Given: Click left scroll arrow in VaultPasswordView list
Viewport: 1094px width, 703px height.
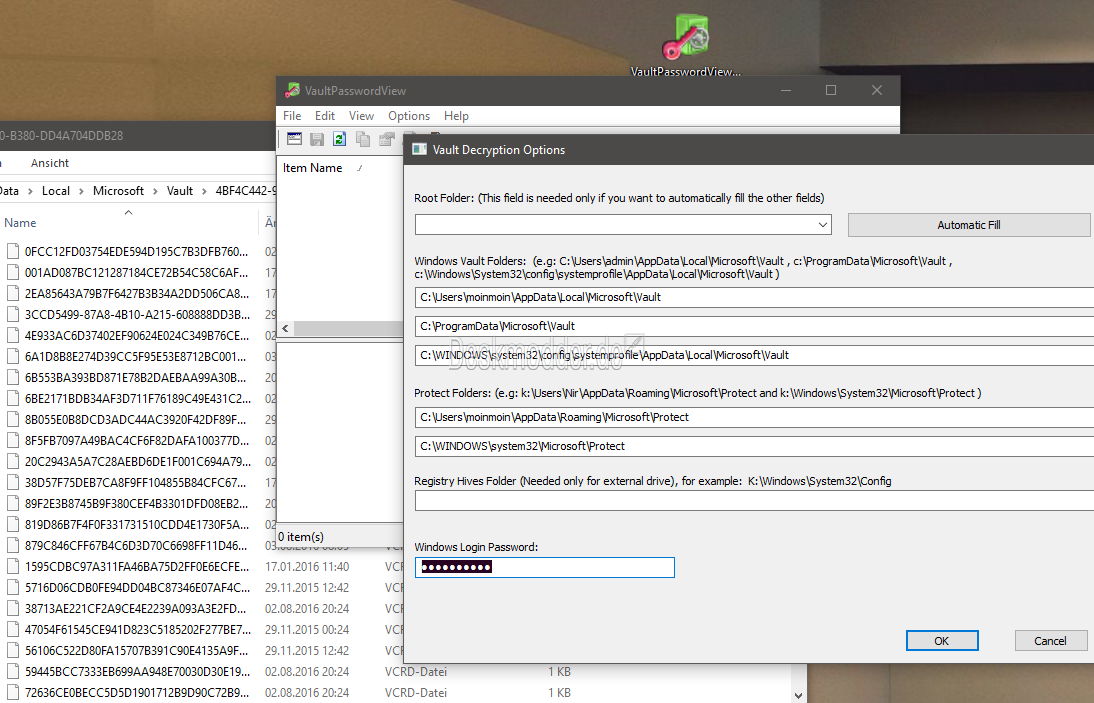Looking at the screenshot, I should [285, 328].
